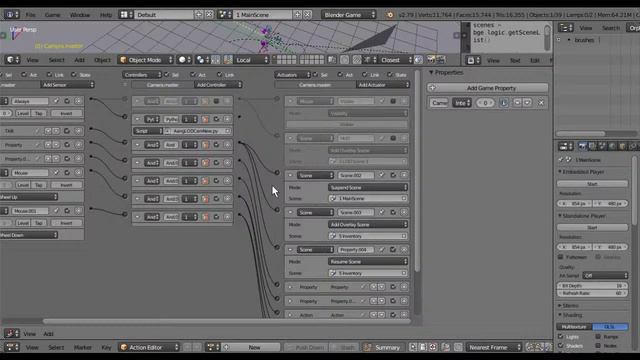This screenshot has width=640, height=360.
Task: Click New action button
Action: point(251,347)
